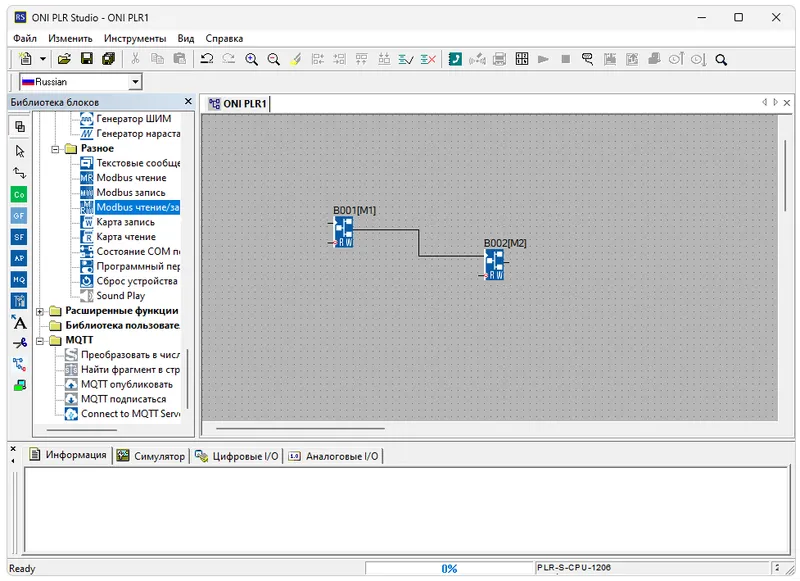Select the arrow pointer tool
The height and width of the screenshot is (581, 800).
coord(19,151)
